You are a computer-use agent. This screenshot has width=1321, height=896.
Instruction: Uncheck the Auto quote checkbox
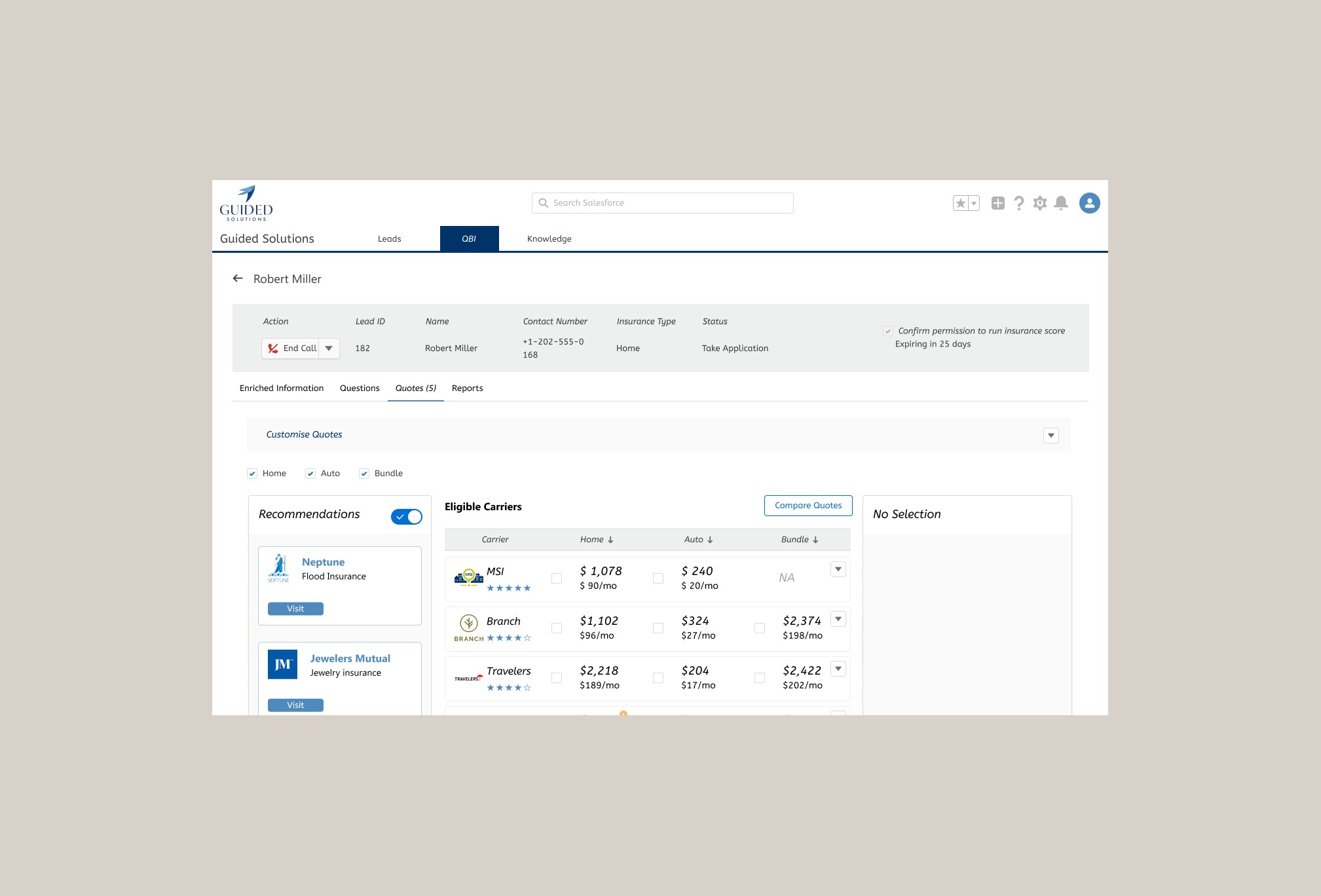[x=310, y=474]
